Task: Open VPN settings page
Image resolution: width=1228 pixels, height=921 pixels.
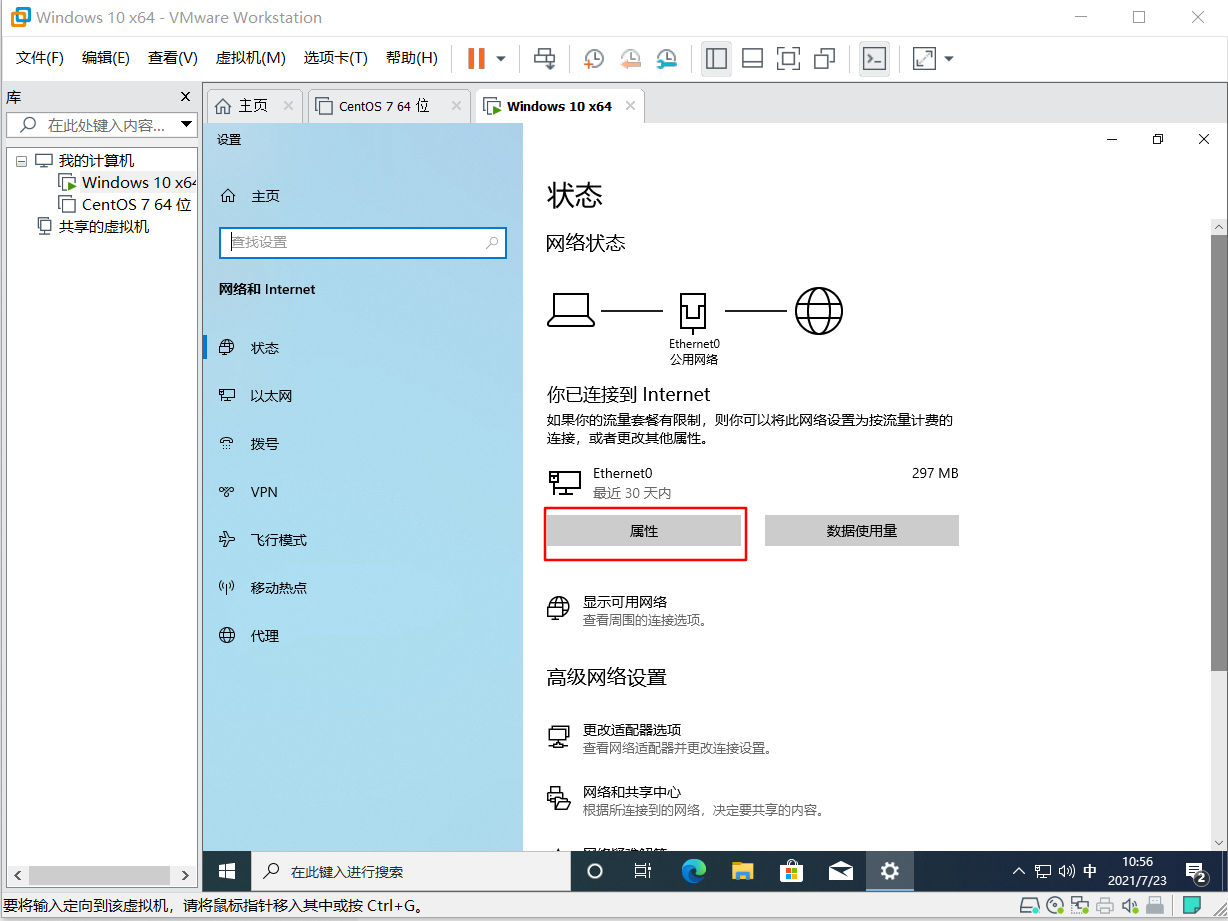Action: (363, 492)
